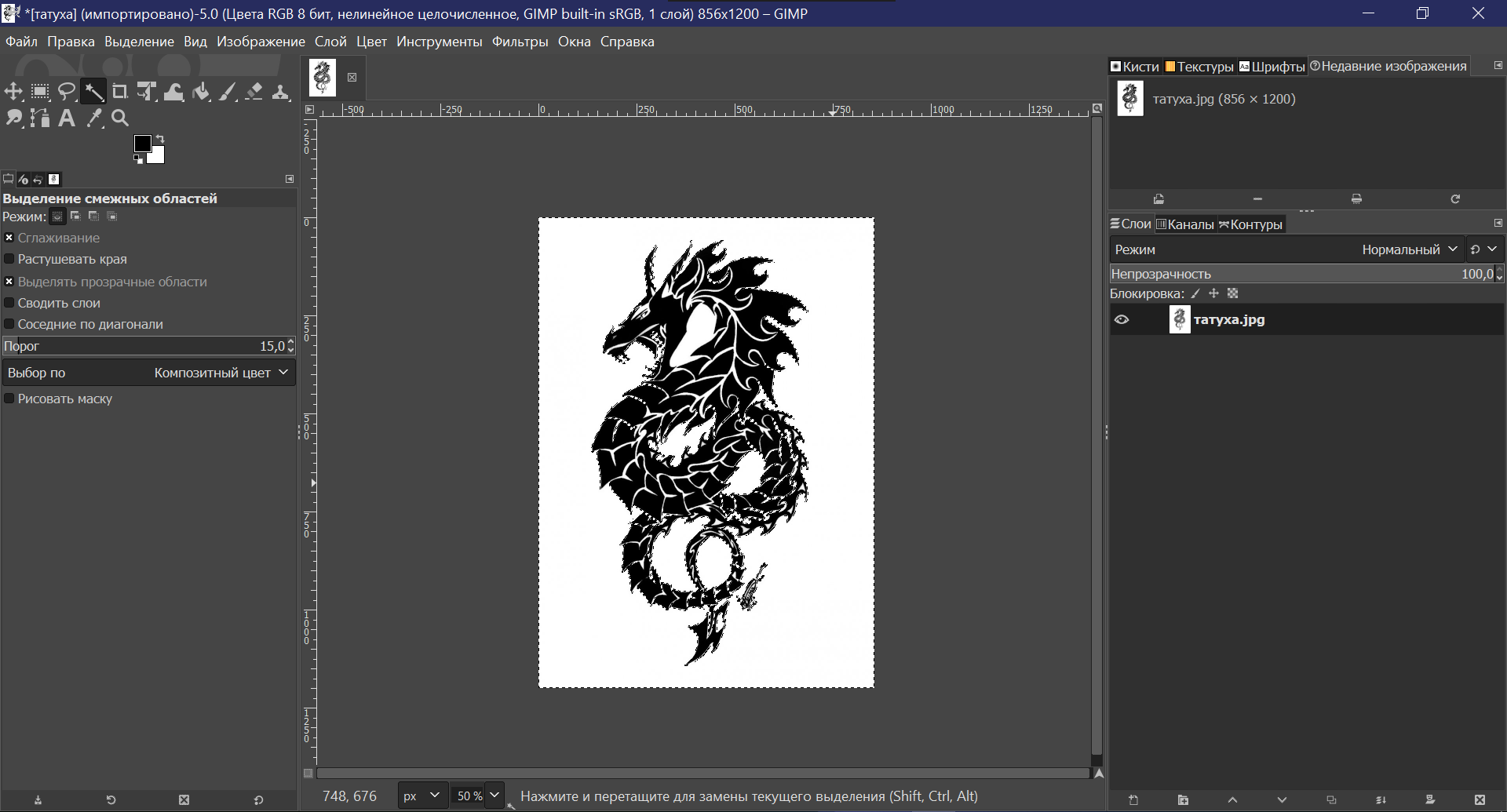This screenshot has width=1507, height=812.
Task: Enable Соседние по диагонали checkbox
Action: point(9,324)
